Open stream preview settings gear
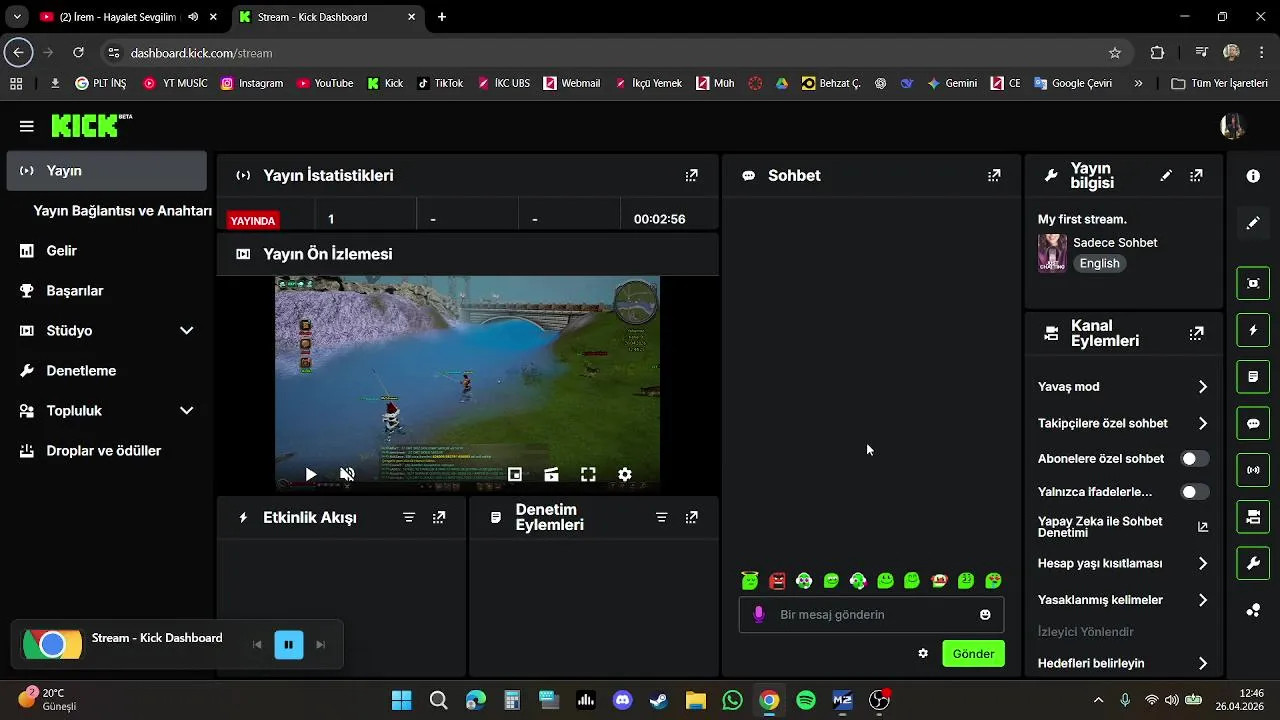Image resolution: width=1280 pixels, height=720 pixels. click(625, 475)
